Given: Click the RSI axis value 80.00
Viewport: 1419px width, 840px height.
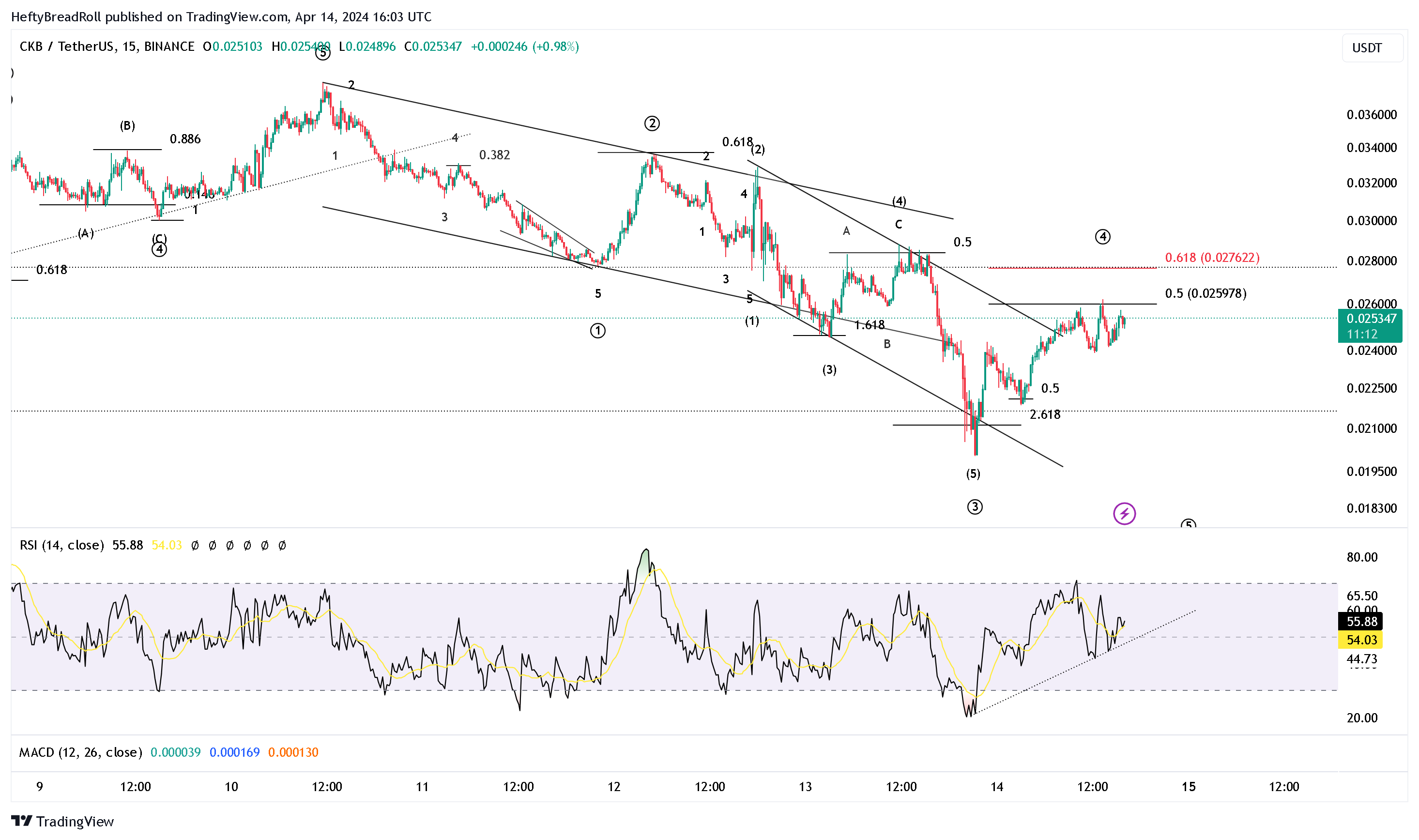Looking at the screenshot, I should [x=1362, y=557].
